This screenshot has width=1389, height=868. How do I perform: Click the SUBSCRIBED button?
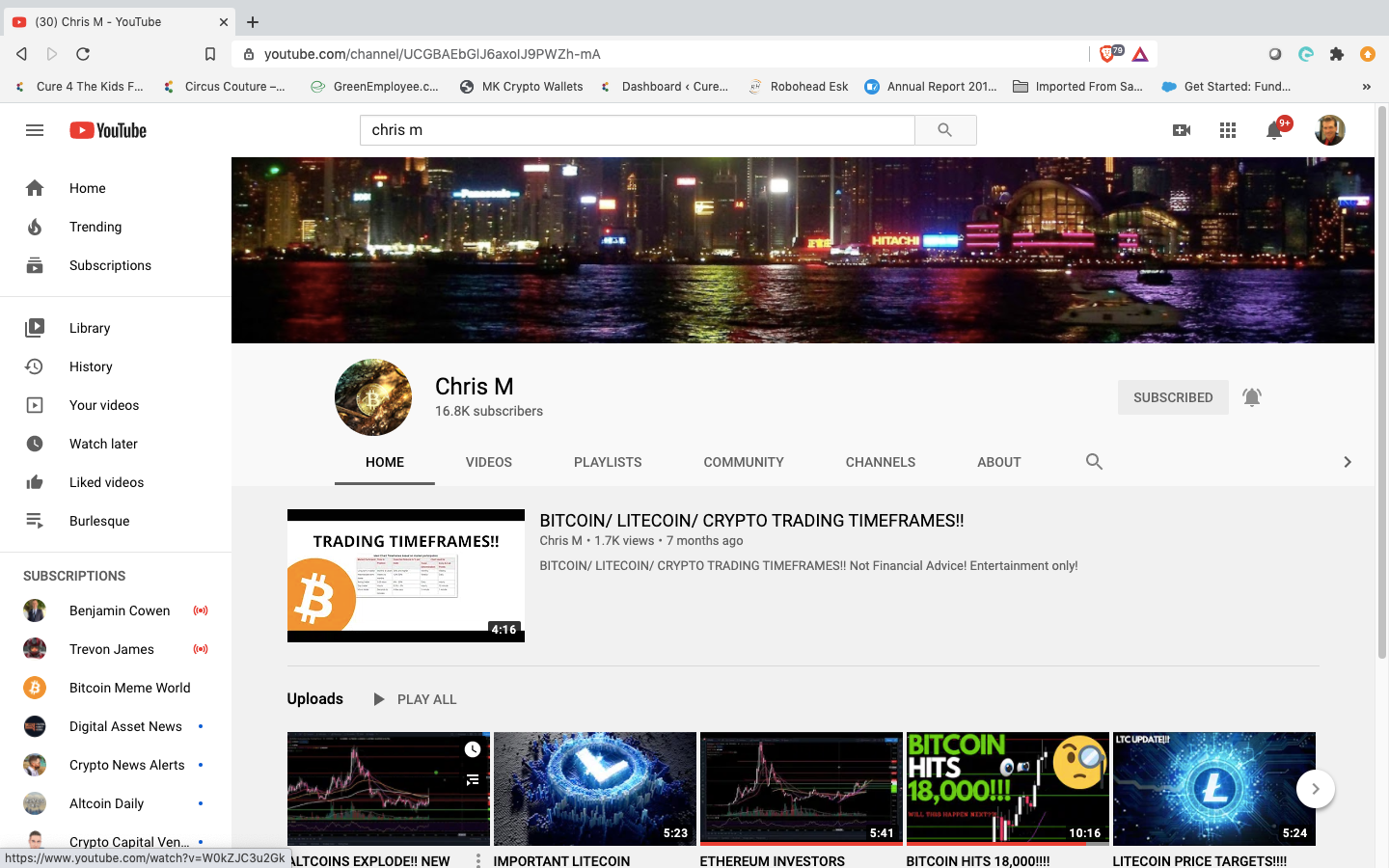click(1173, 397)
